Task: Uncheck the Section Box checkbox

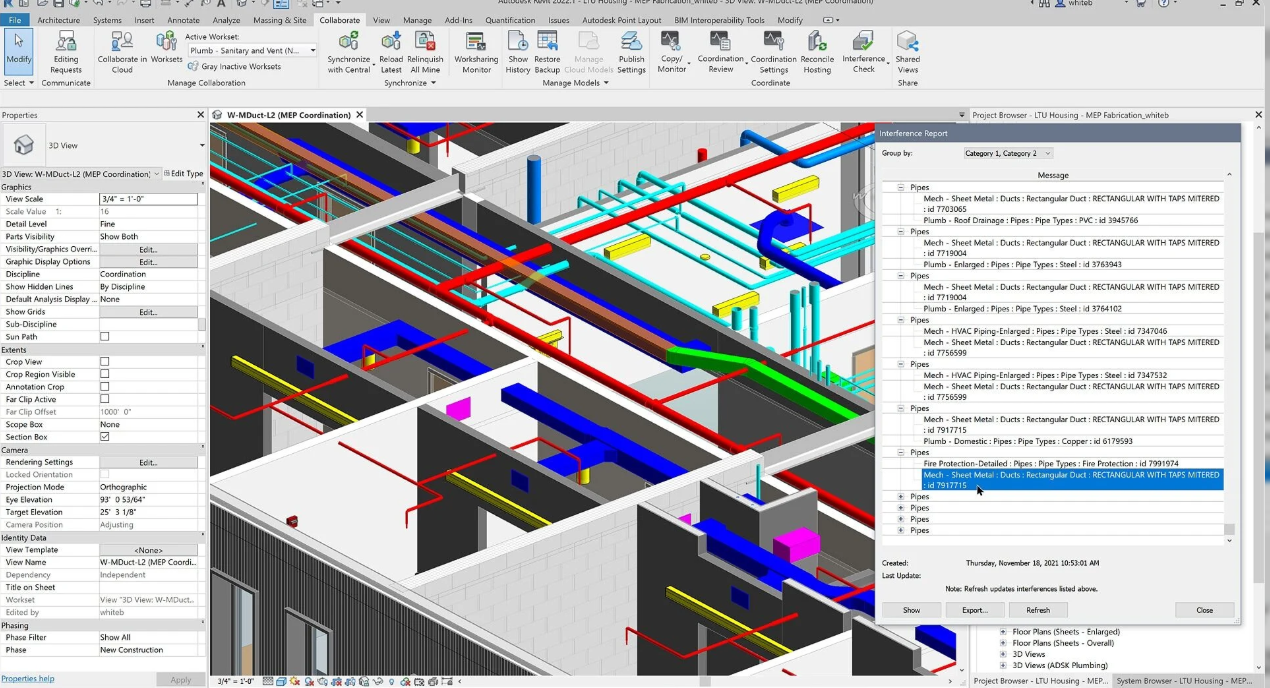Action: (x=104, y=437)
